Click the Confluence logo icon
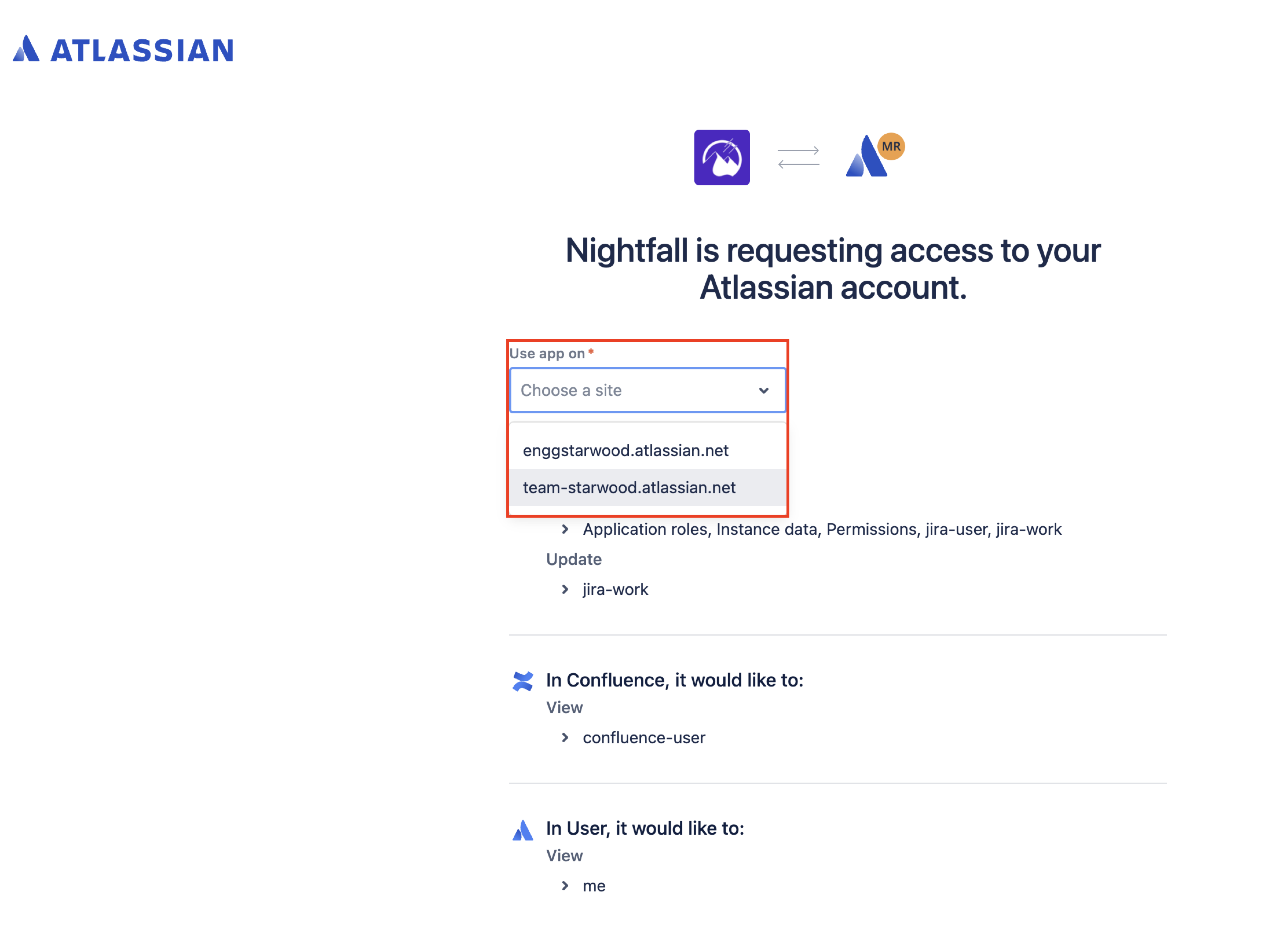The image size is (1288, 925). (x=522, y=681)
